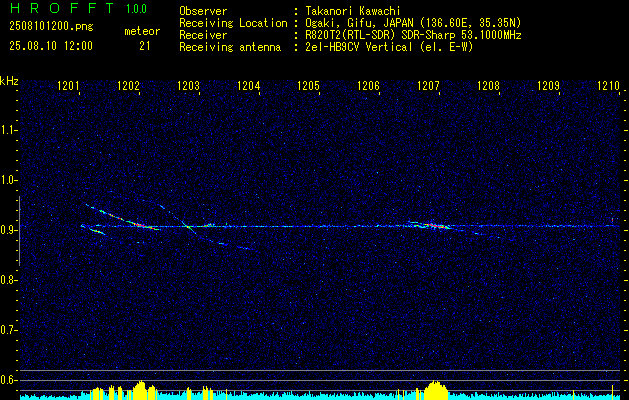Click the yellow power peak below 1202
Image resolution: width=629 pixels, height=400 pixels.
[140, 390]
